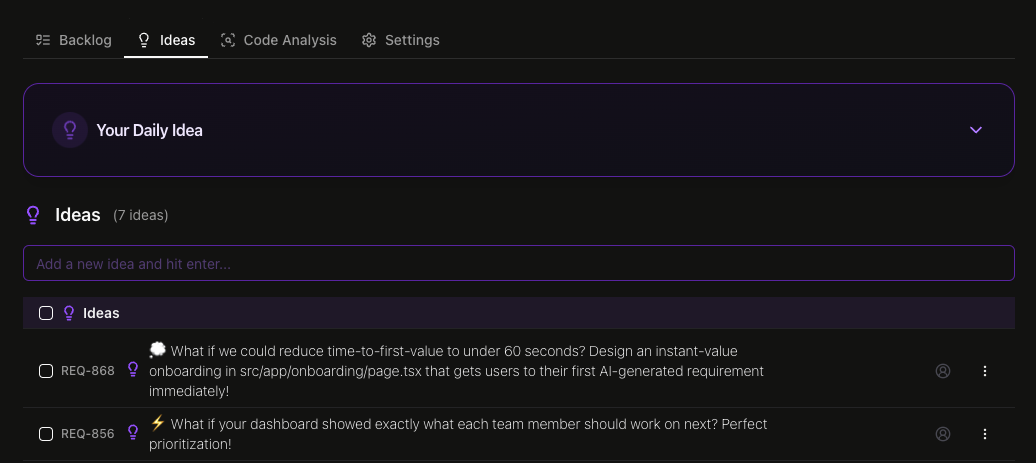
Task: Open the assignee avatar for REQ-868
Action: pos(943,371)
